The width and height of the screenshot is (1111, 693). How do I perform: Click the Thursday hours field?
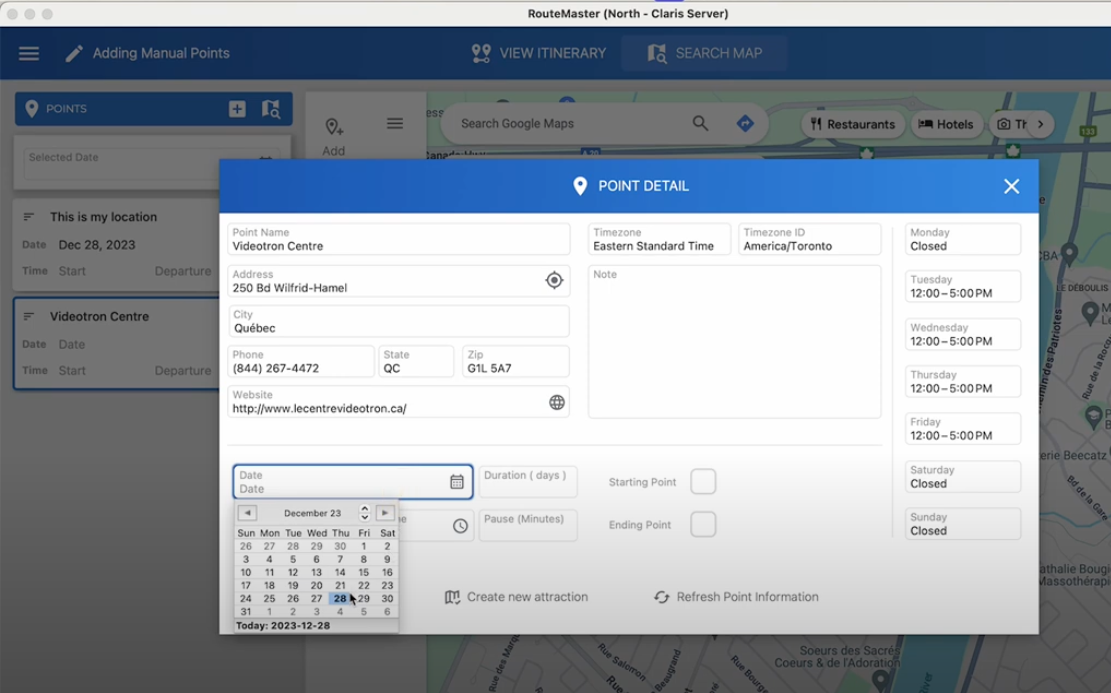point(962,381)
